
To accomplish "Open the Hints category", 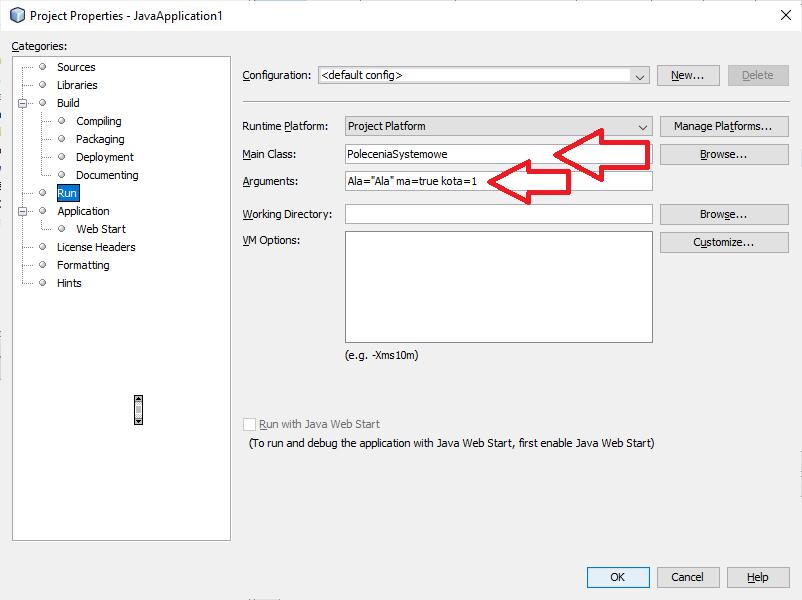I will [x=69, y=283].
